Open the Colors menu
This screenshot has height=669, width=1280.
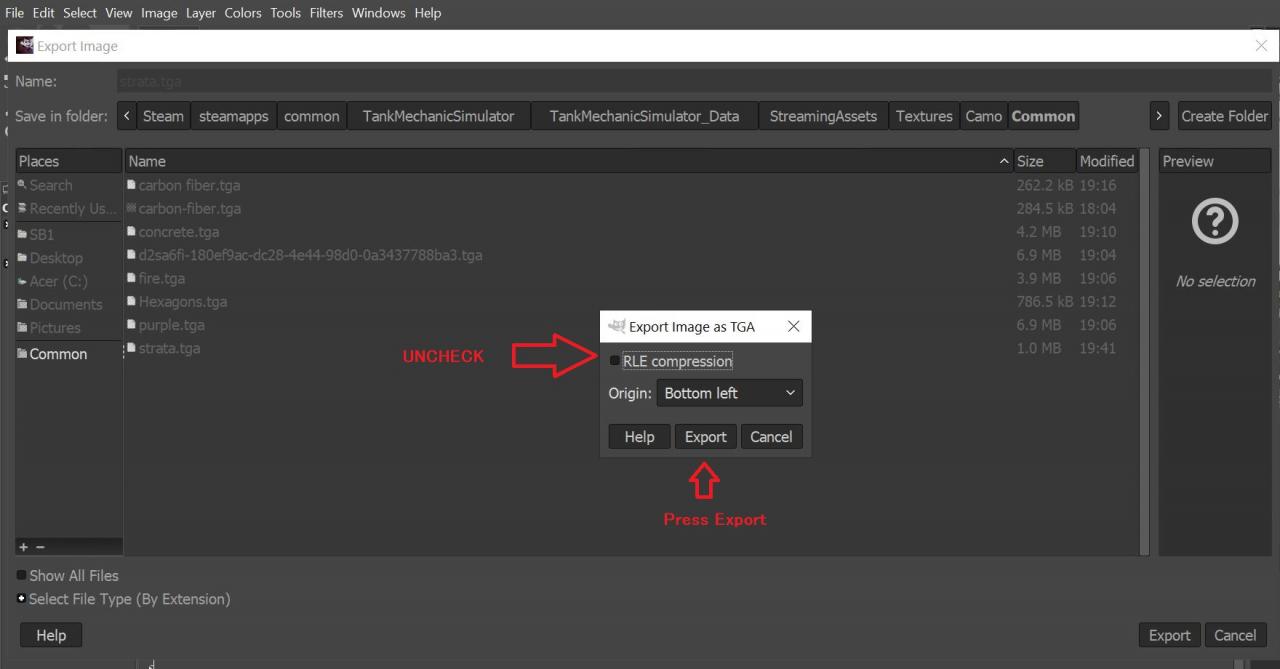click(242, 13)
